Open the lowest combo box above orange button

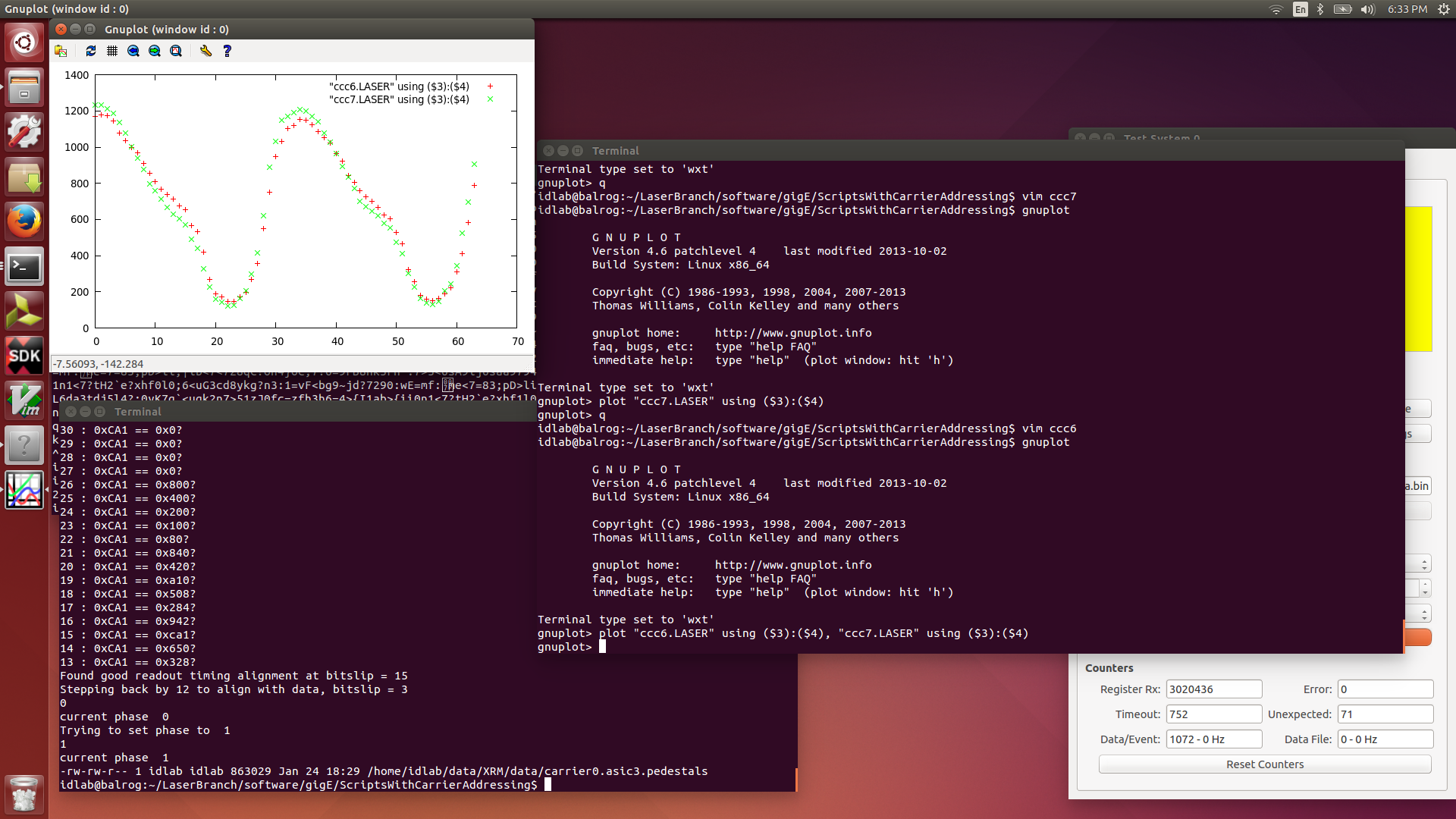point(1418,613)
